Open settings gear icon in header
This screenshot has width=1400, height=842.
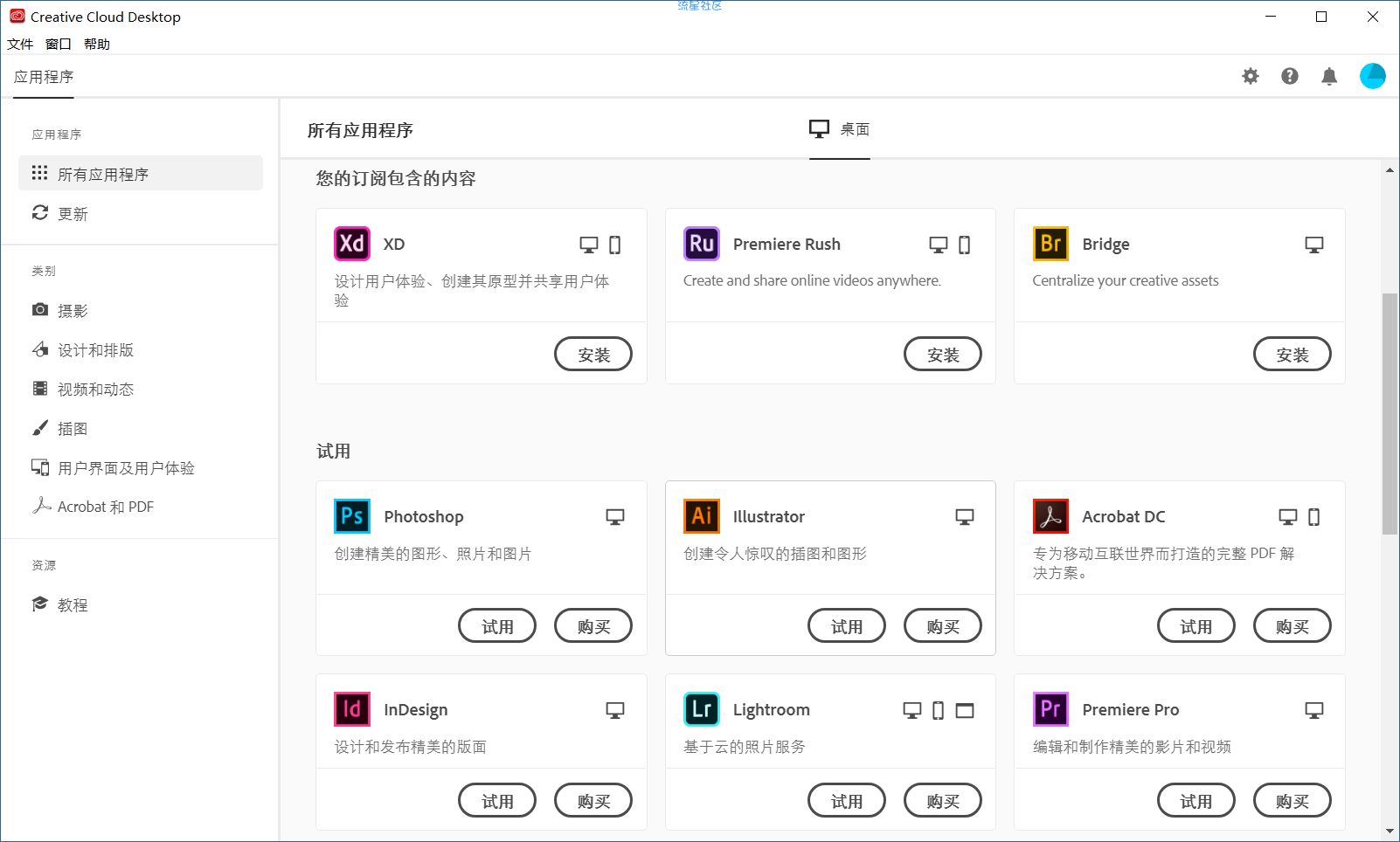(1251, 76)
